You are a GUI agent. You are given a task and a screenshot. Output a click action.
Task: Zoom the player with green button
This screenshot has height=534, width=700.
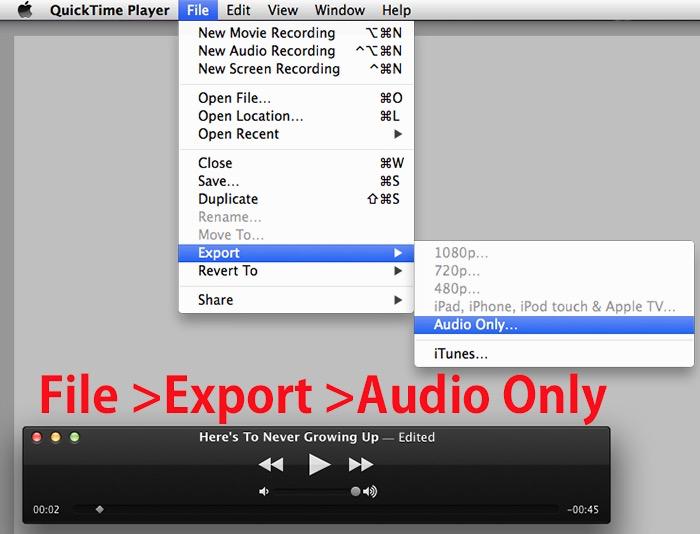click(75, 437)
